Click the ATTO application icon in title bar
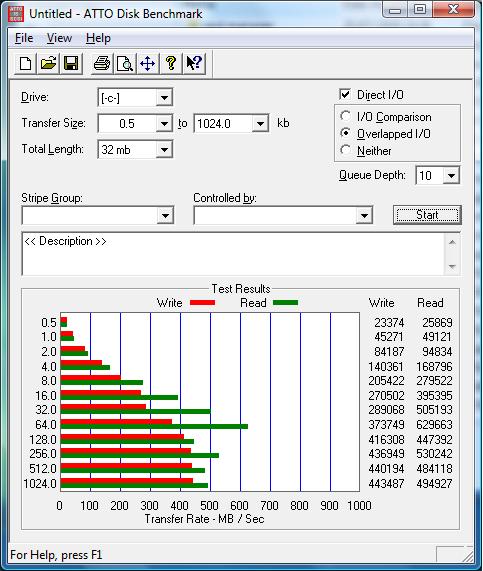Viewport: 483px width, 571px height. [x=16, y=14]
